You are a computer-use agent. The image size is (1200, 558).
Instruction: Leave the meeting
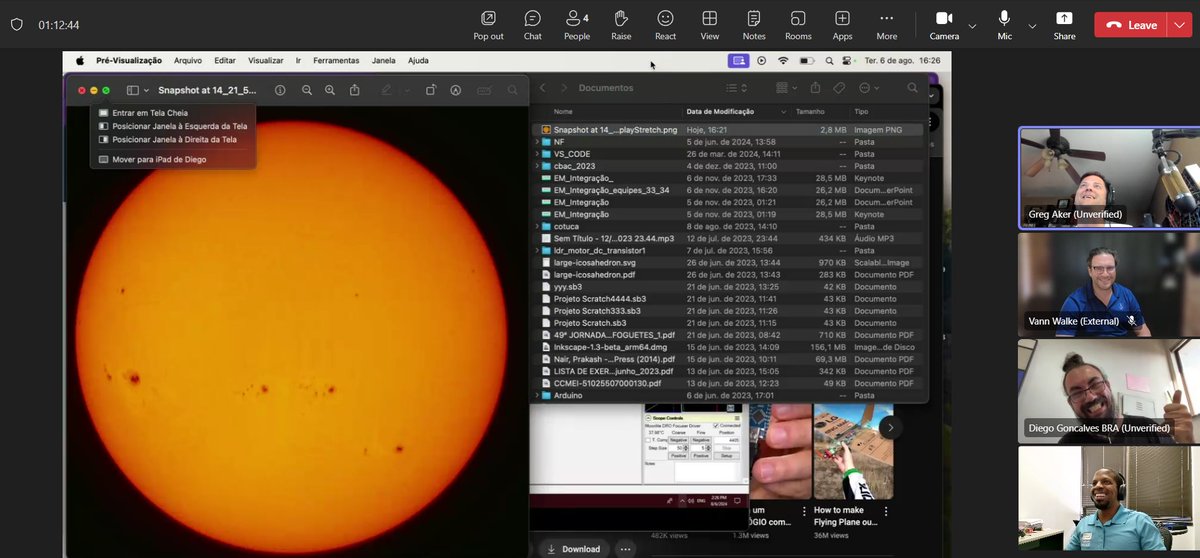[x=1129, y=25]
